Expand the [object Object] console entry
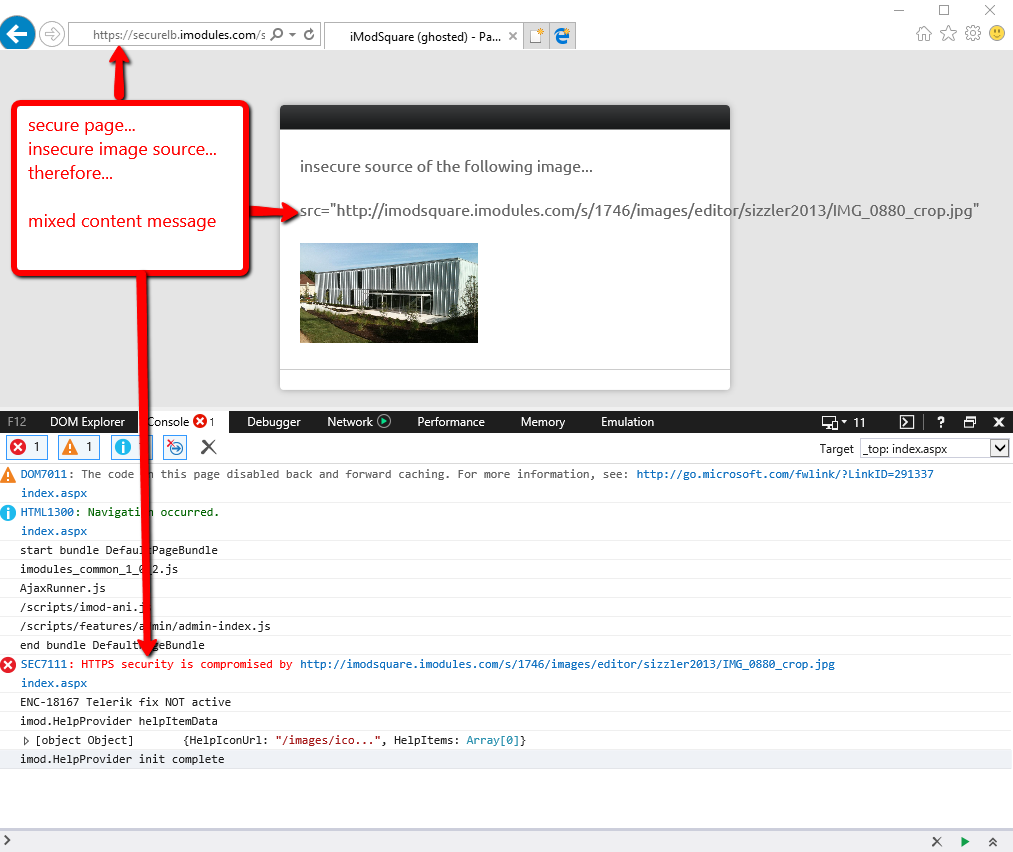This screenshot has width=1013, height=852. point(27,740)
